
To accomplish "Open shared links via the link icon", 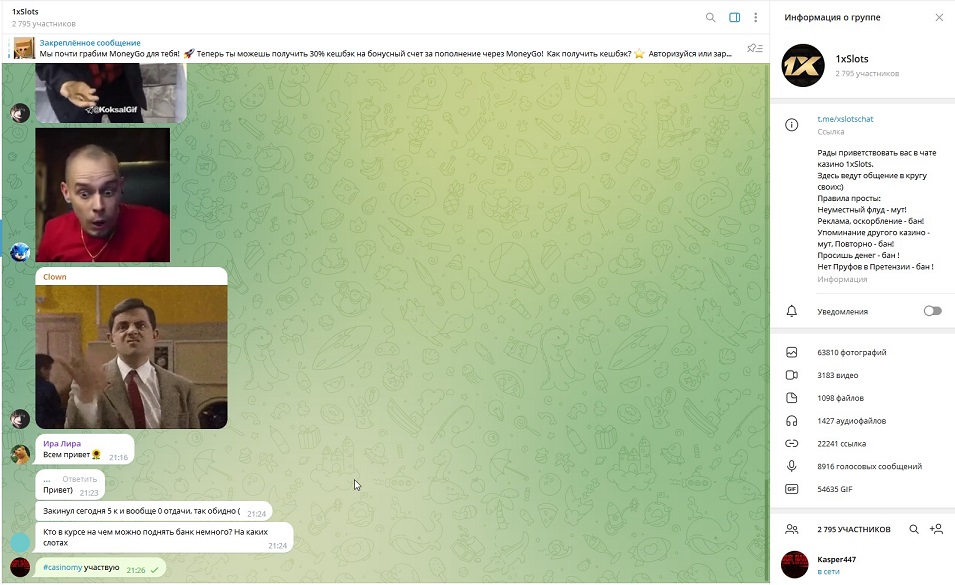I will pos(791,444).
